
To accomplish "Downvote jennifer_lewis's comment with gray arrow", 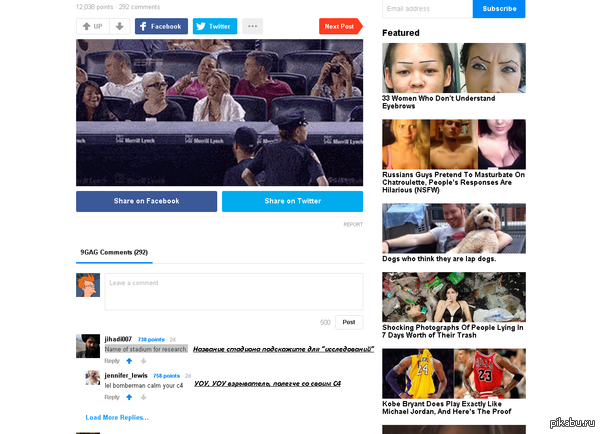I will coord(143,397).
